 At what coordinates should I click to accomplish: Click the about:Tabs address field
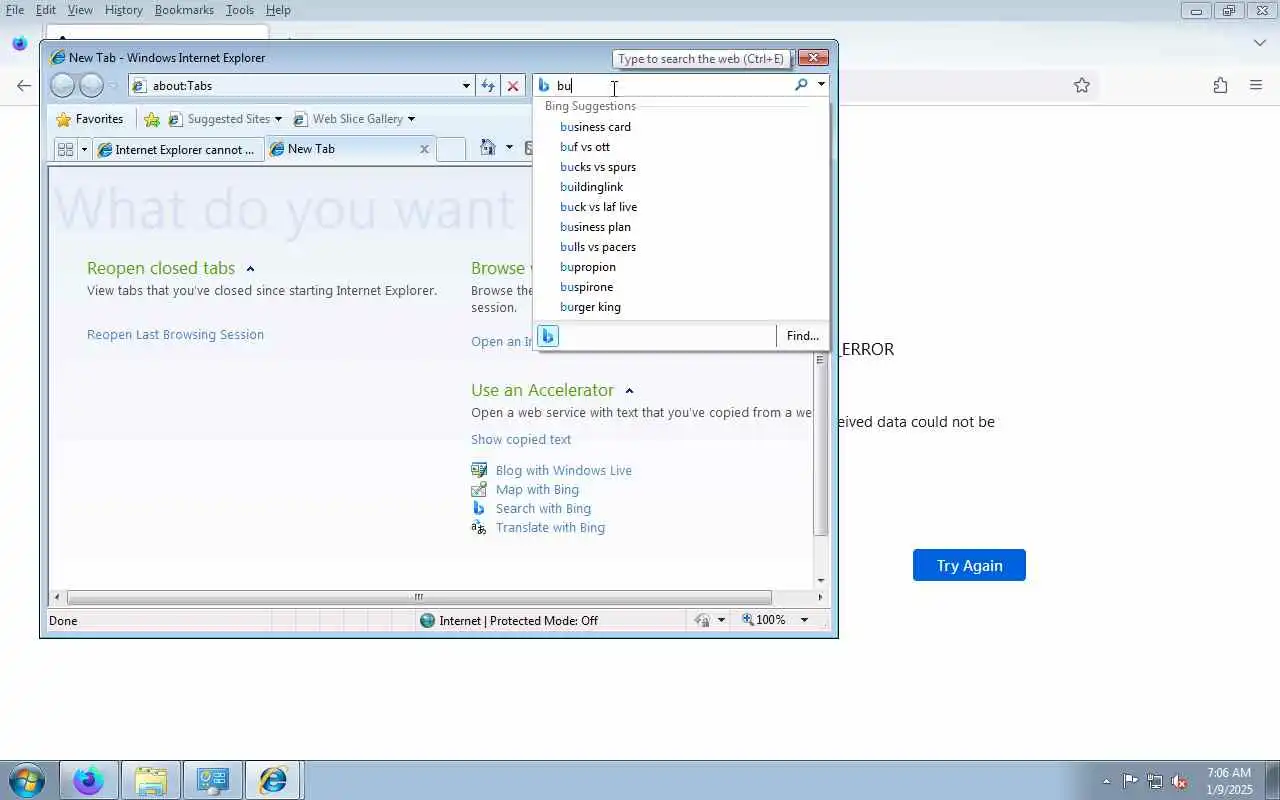click(x=300, y=86)
